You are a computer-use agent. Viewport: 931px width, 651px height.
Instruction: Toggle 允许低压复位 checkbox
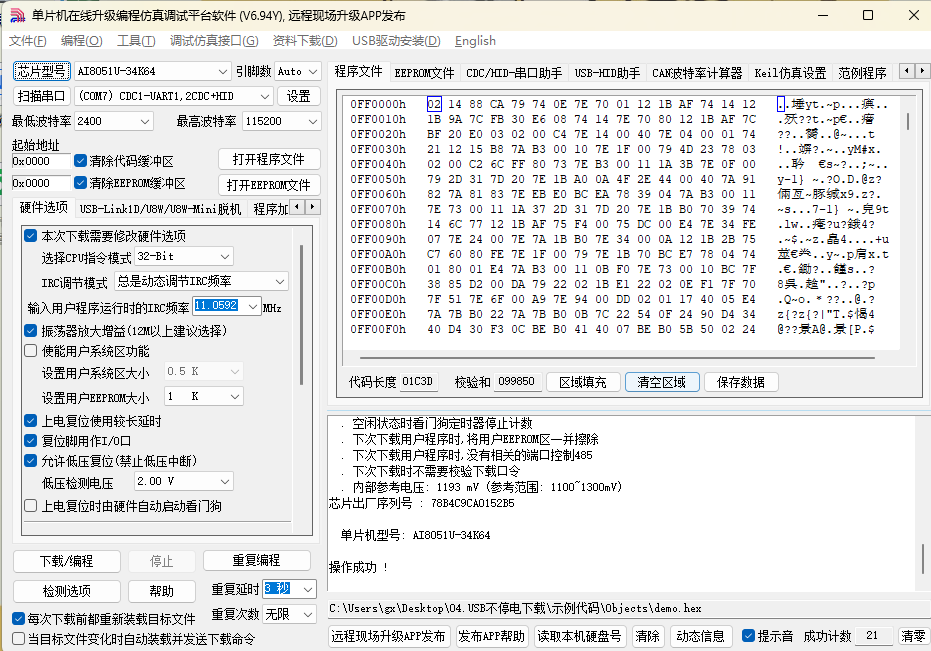(31, 461)
